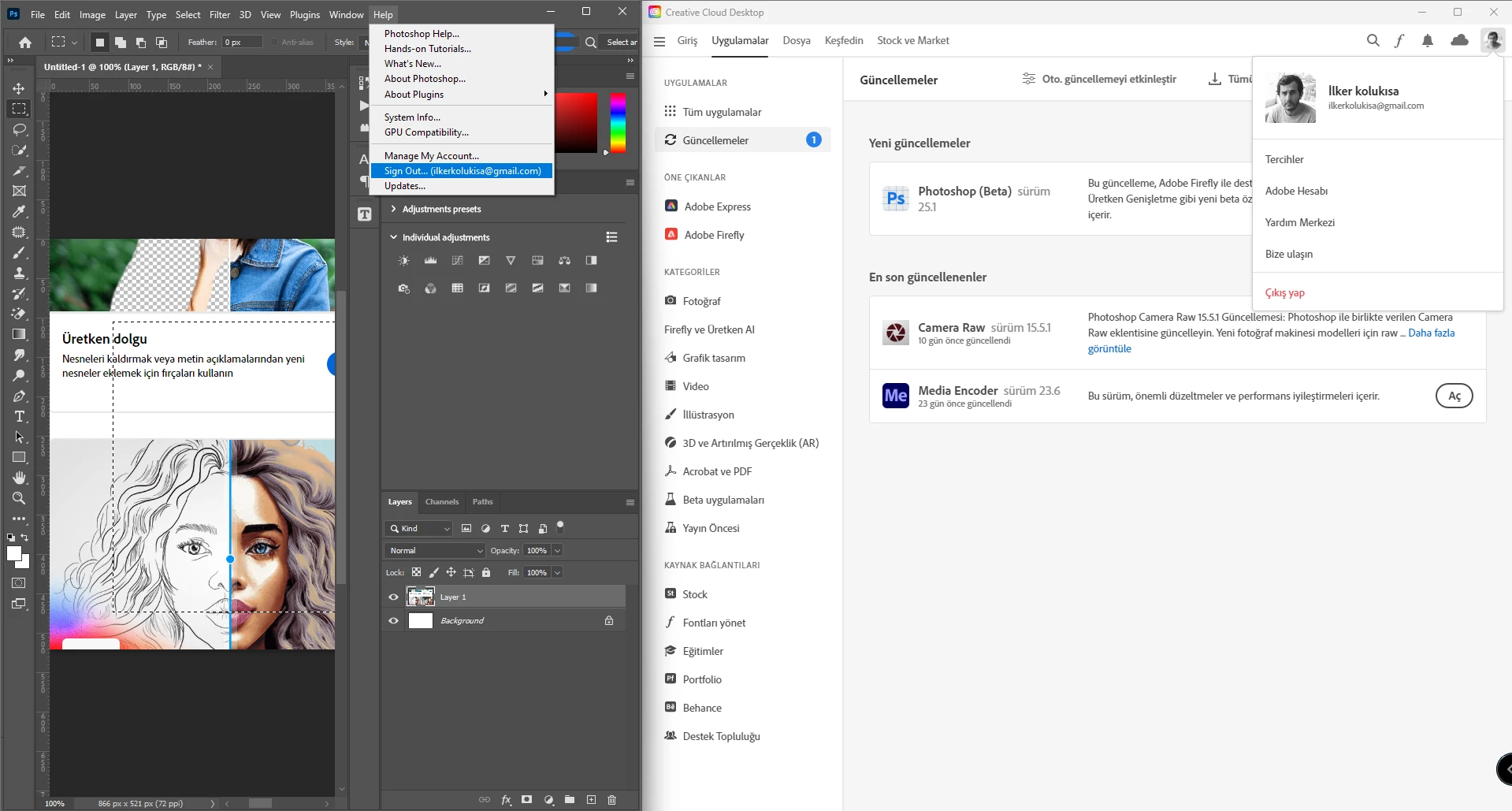Image resolution: width=1512 pixels, height=811 pixels.
Task: Open the Layers panel options menu
Action: [630, 502]
